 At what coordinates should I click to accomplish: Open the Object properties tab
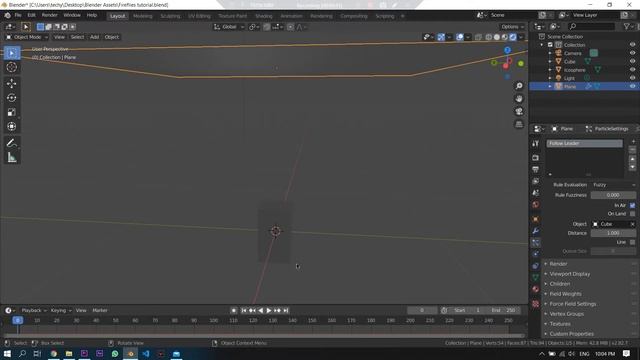point(536,219)
